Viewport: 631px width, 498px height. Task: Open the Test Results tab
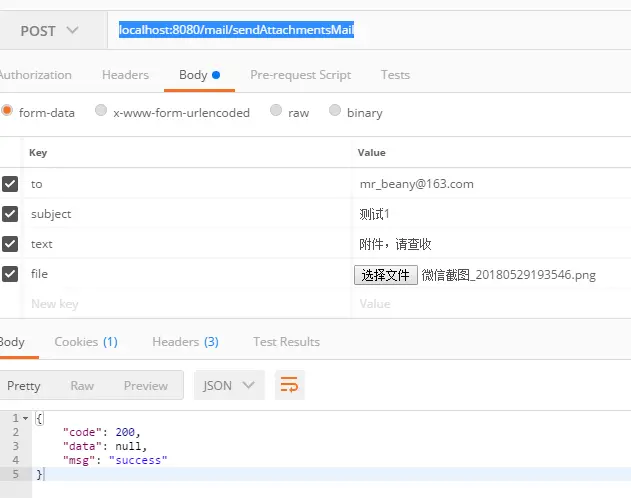click(x=287, y=342)
